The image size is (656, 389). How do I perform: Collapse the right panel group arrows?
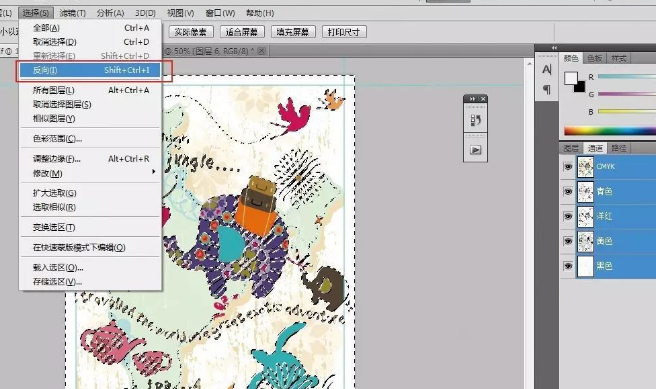point(554,48)
